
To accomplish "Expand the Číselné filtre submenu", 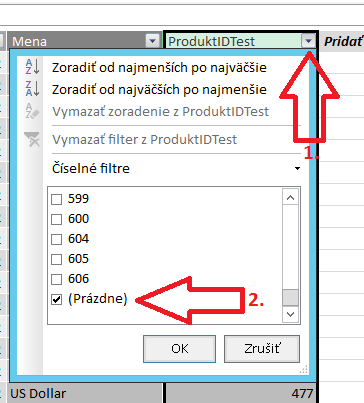I will pos(176,168).
